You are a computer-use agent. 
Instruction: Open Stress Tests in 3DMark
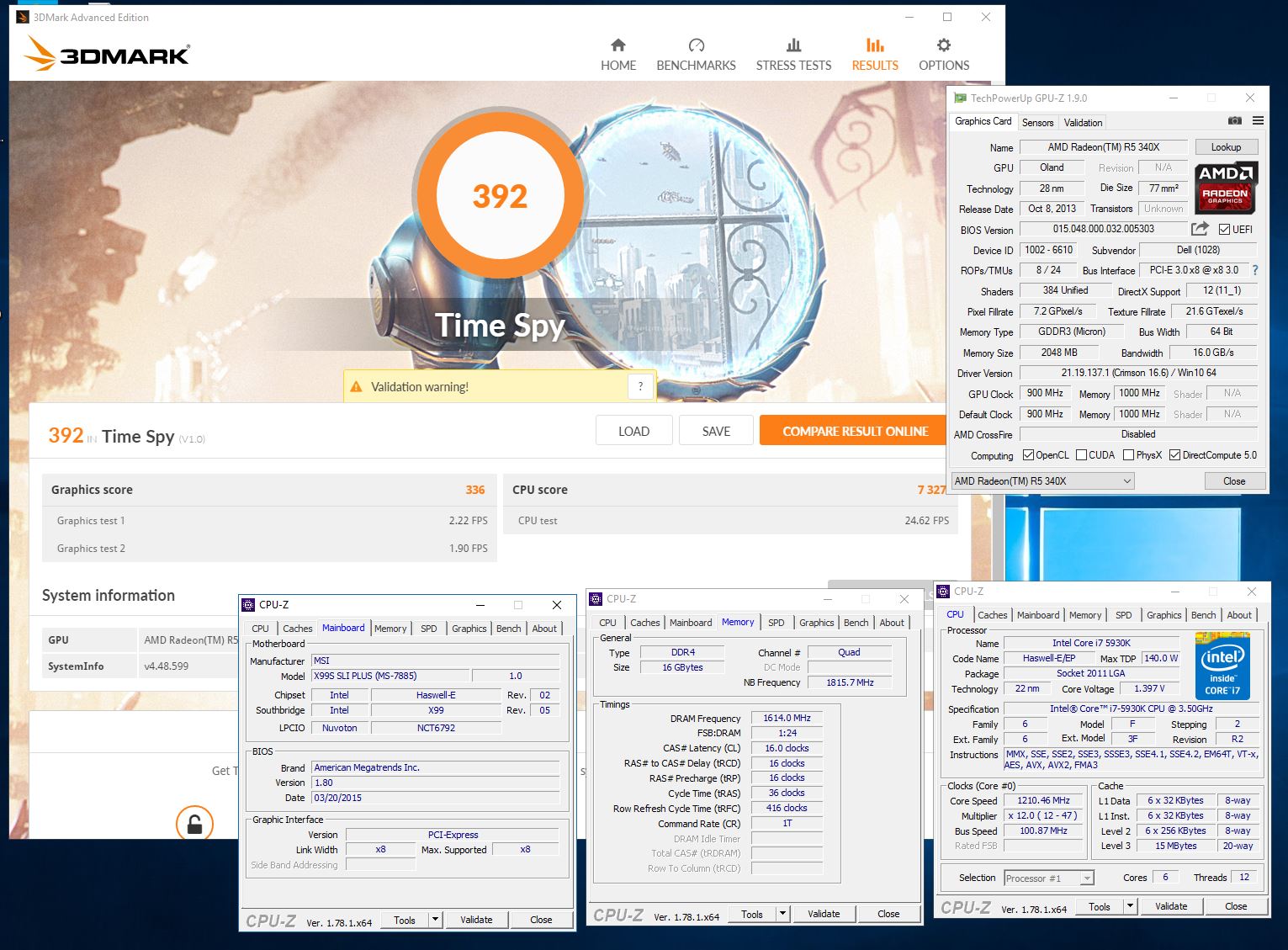coord(793,56)
